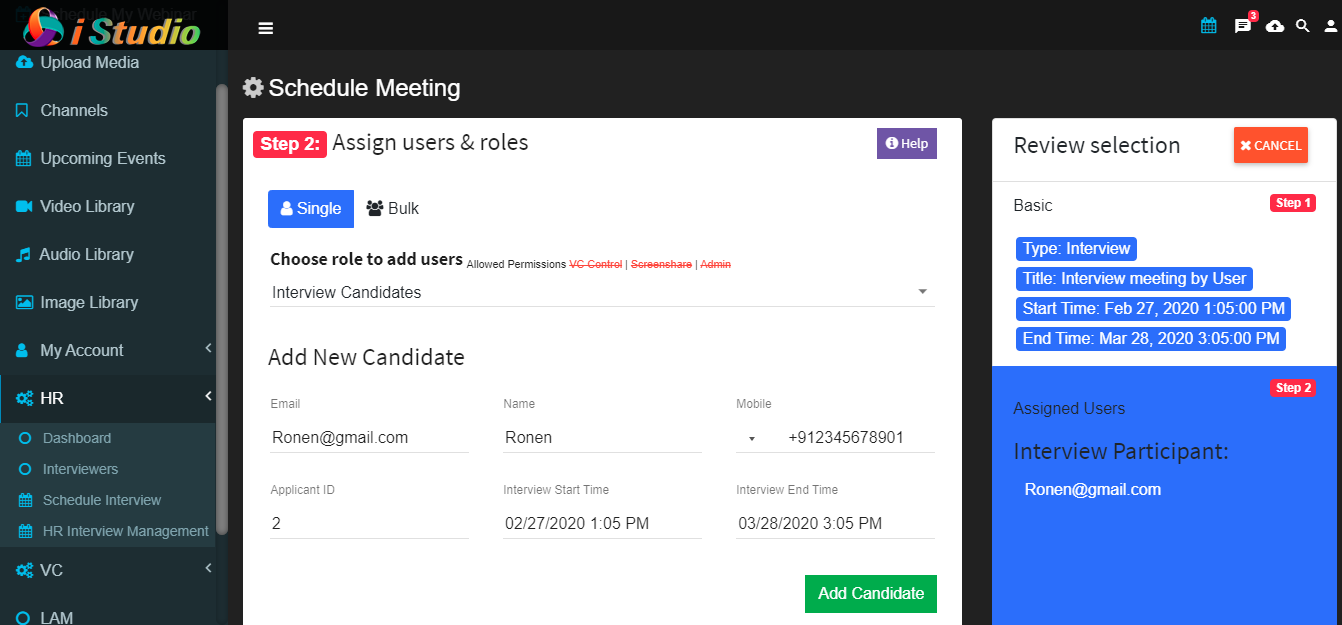The height and width of the screenshot is (625, 1342).
Task: Switch to Single user mode
Action: pos(311,209)
